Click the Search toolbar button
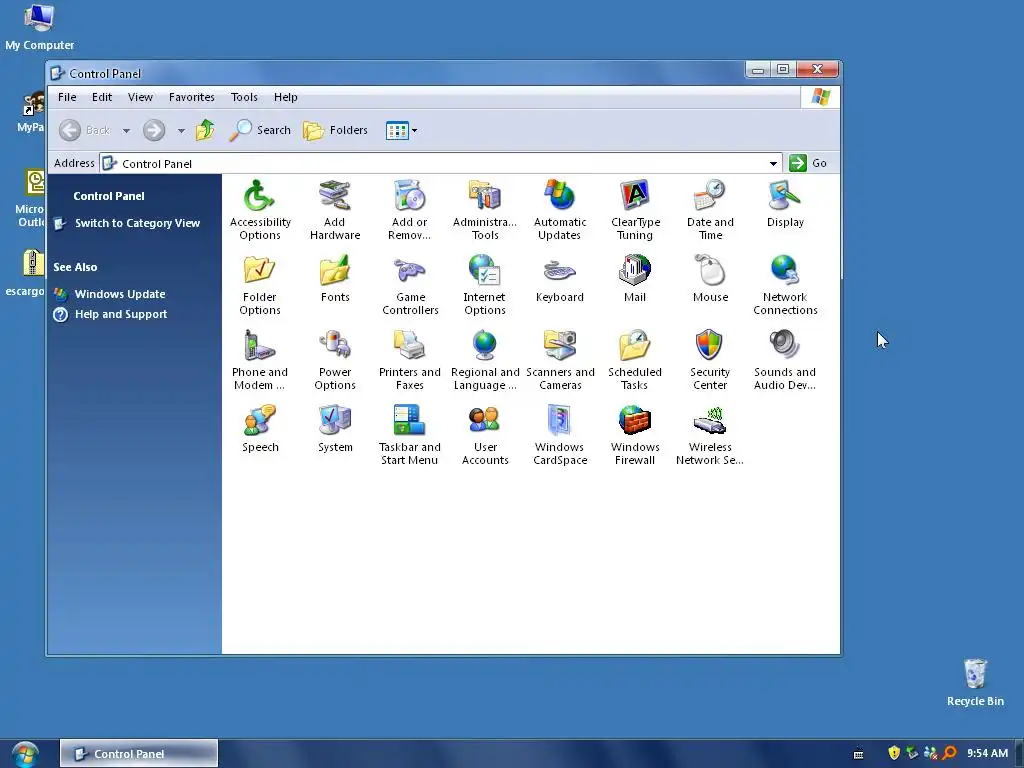The height and width of the screenshot is (768, 1024). click(260, 131)
